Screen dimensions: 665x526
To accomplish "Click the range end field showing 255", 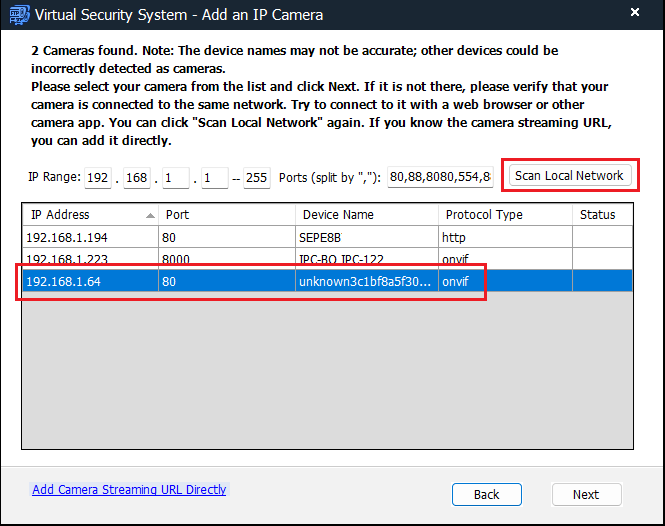I will tap(257, 178).
